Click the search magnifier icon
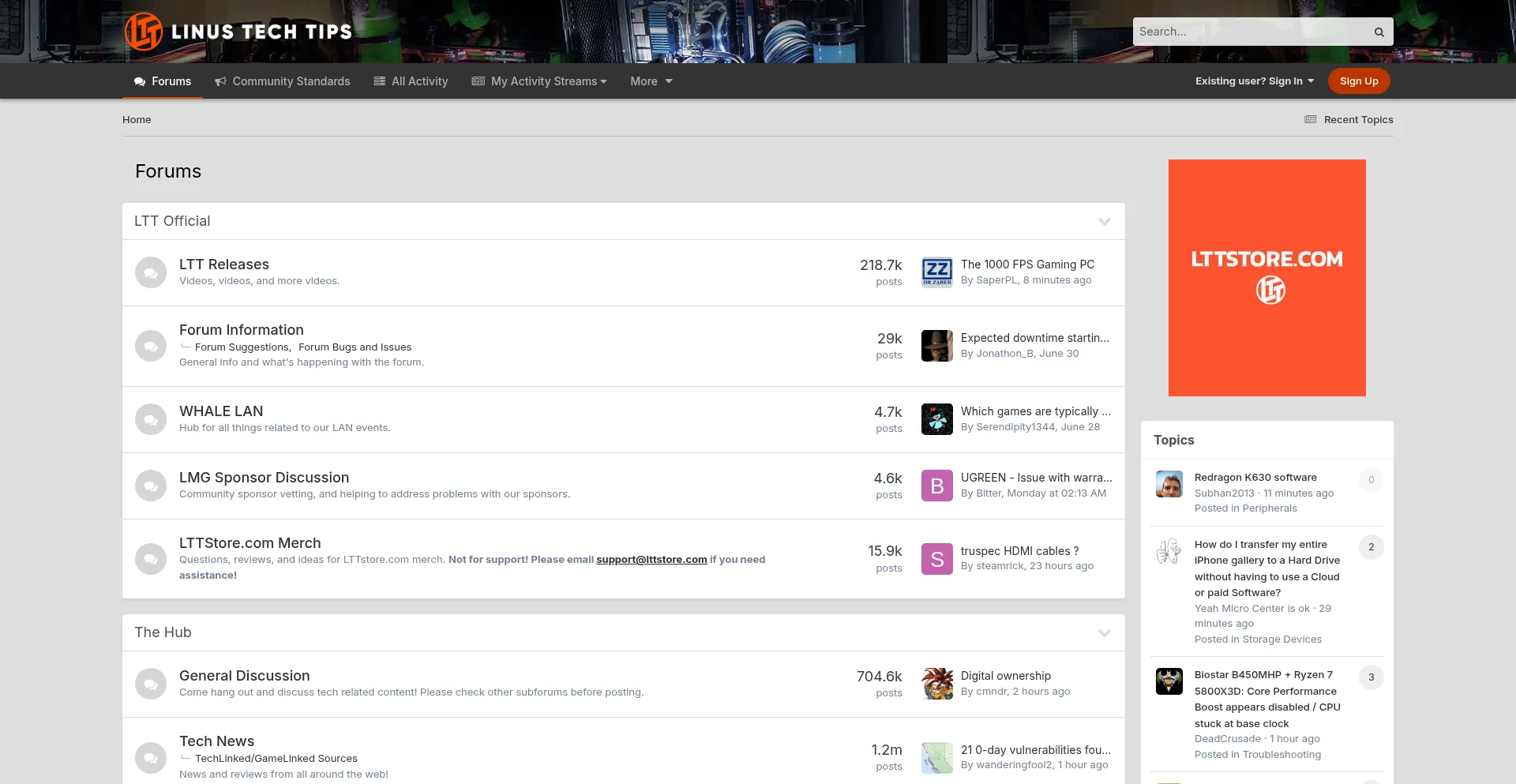This screenshot has width=1516, height=784. pyautogui.click(x=1379, y=32)
